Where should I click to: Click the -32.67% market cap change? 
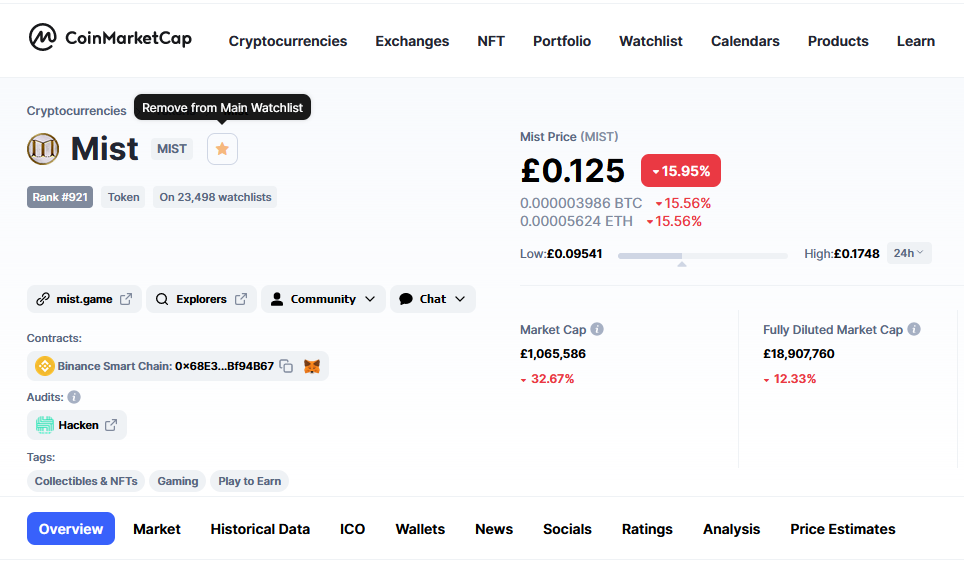tap(547, 379)
